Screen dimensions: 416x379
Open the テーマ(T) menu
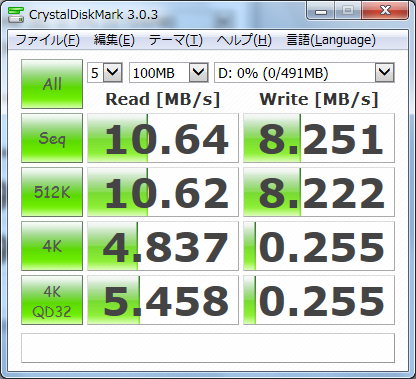pos(176,40)
